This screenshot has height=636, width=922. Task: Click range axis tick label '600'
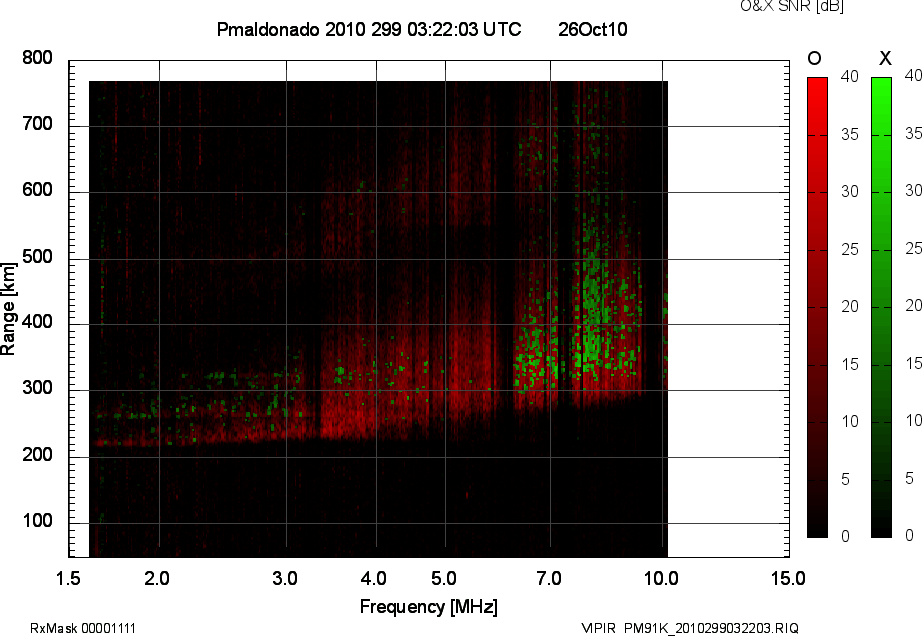point(38,190)
